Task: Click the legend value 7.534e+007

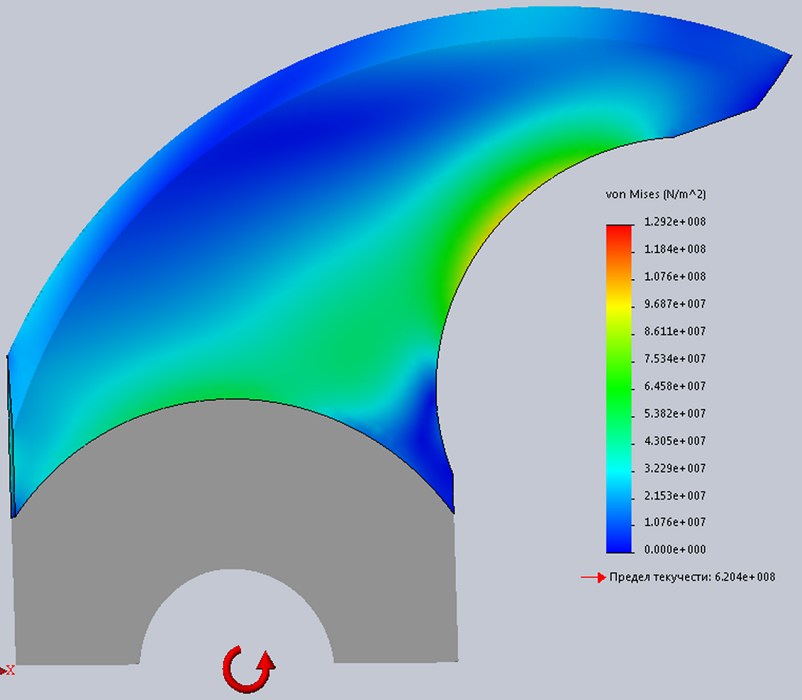Action: 675,359
